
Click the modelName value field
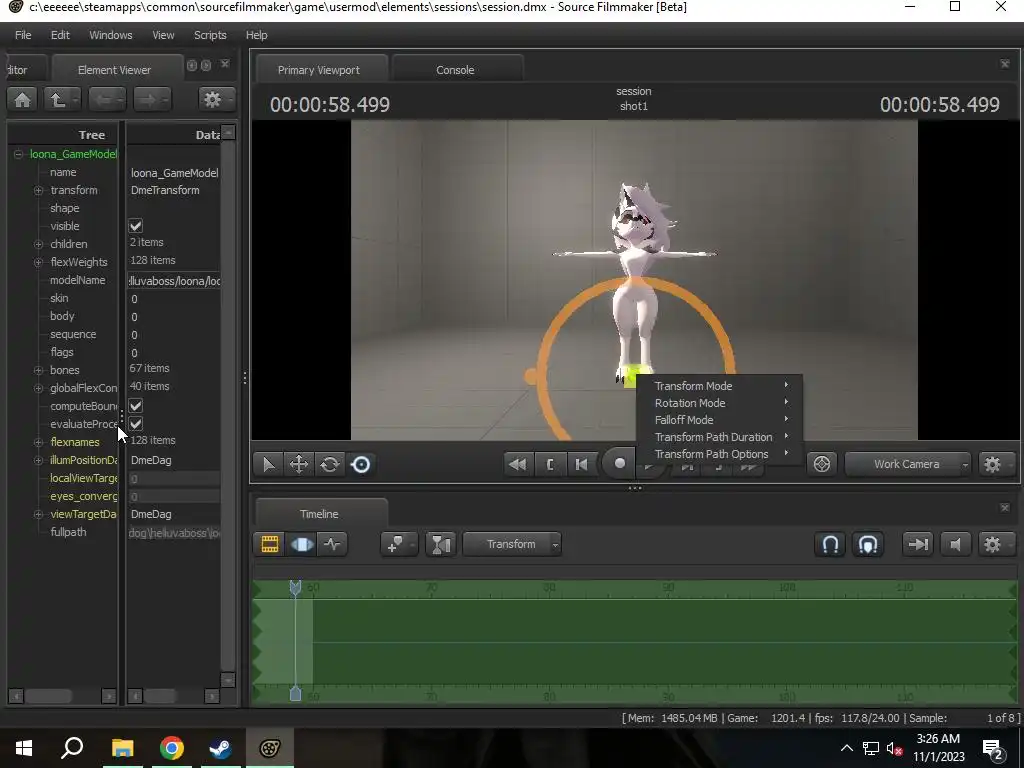point(174,281)
